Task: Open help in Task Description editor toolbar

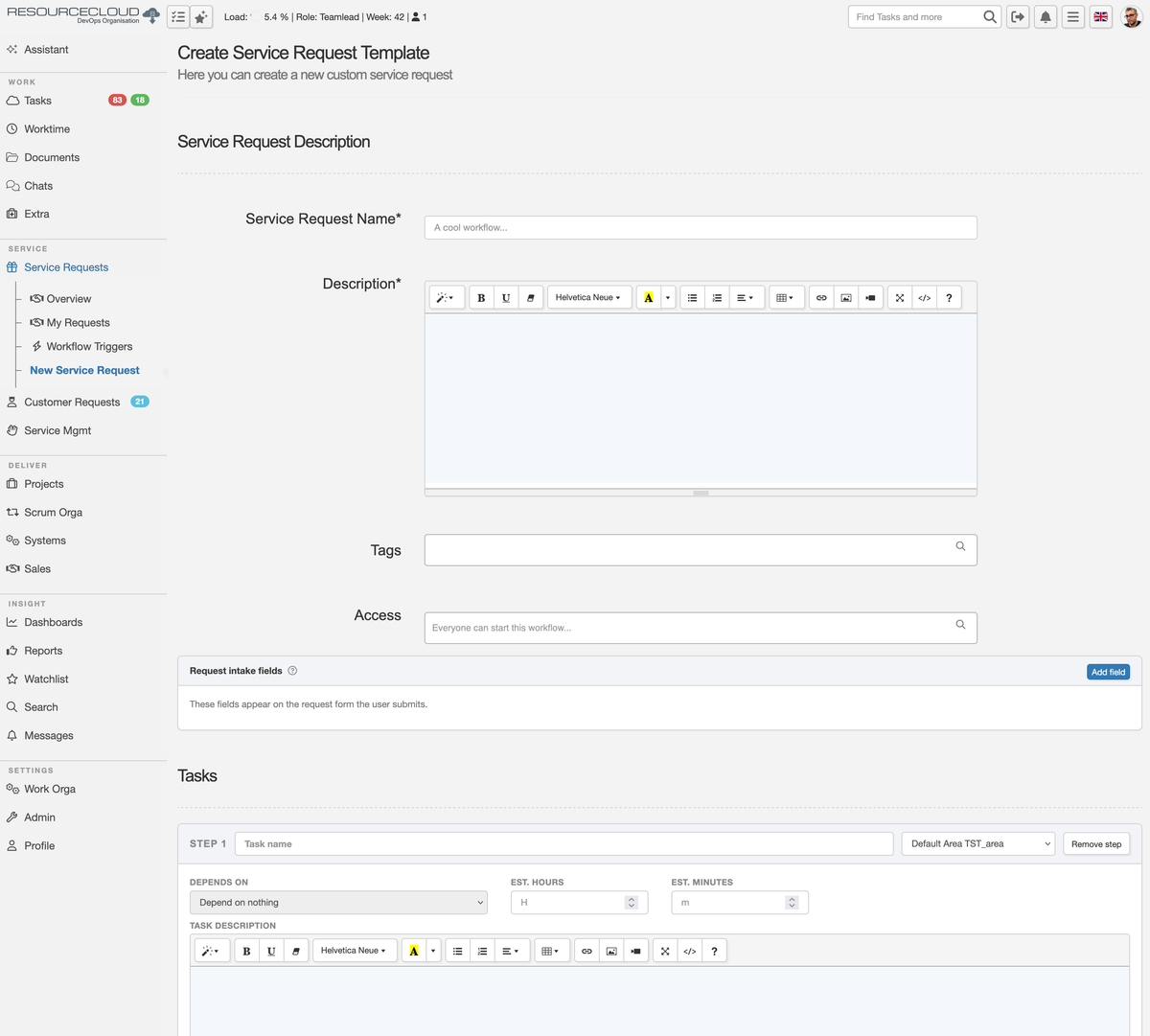Action: click(x=714, y=951)
